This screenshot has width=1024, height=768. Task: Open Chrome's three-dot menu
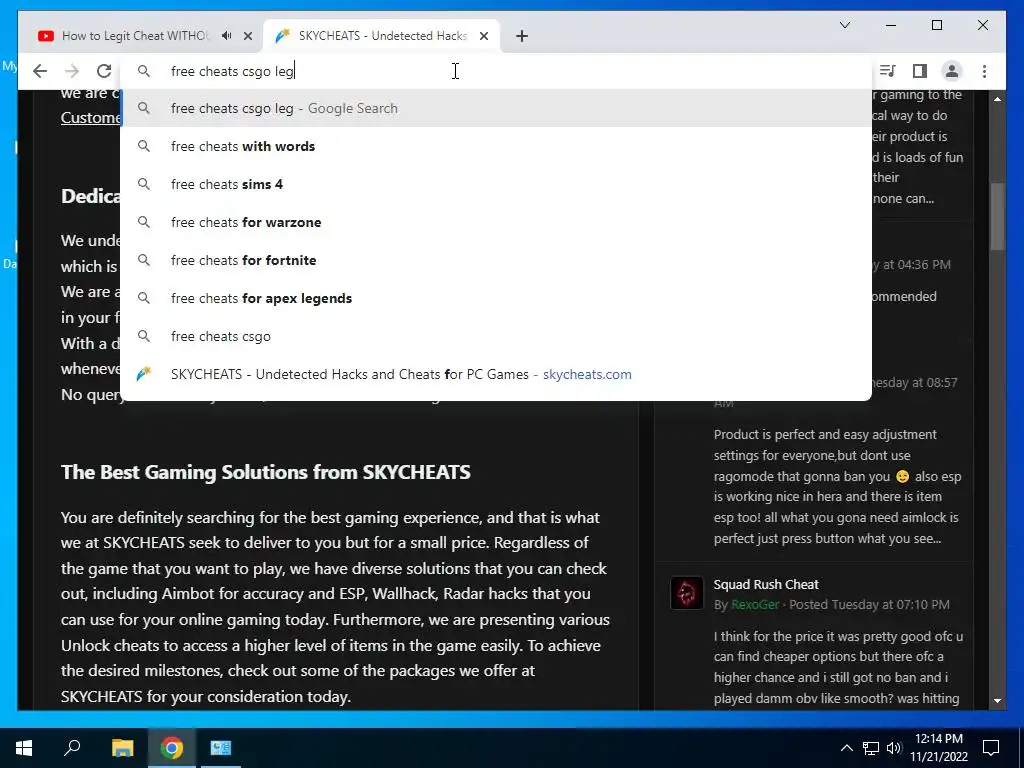(x=984, y=71)
